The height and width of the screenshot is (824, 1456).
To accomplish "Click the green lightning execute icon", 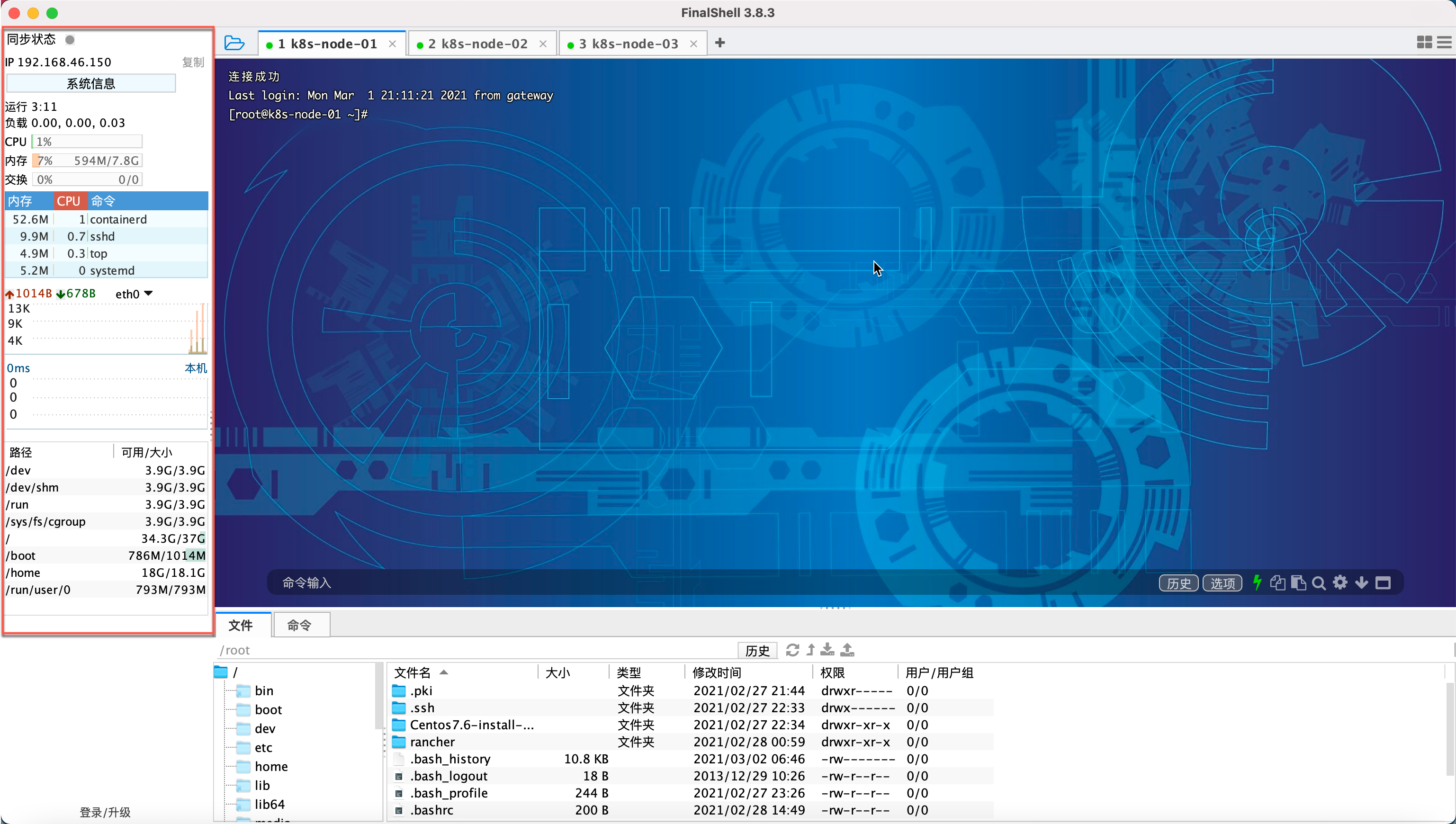I will [x=1257, y=582].
